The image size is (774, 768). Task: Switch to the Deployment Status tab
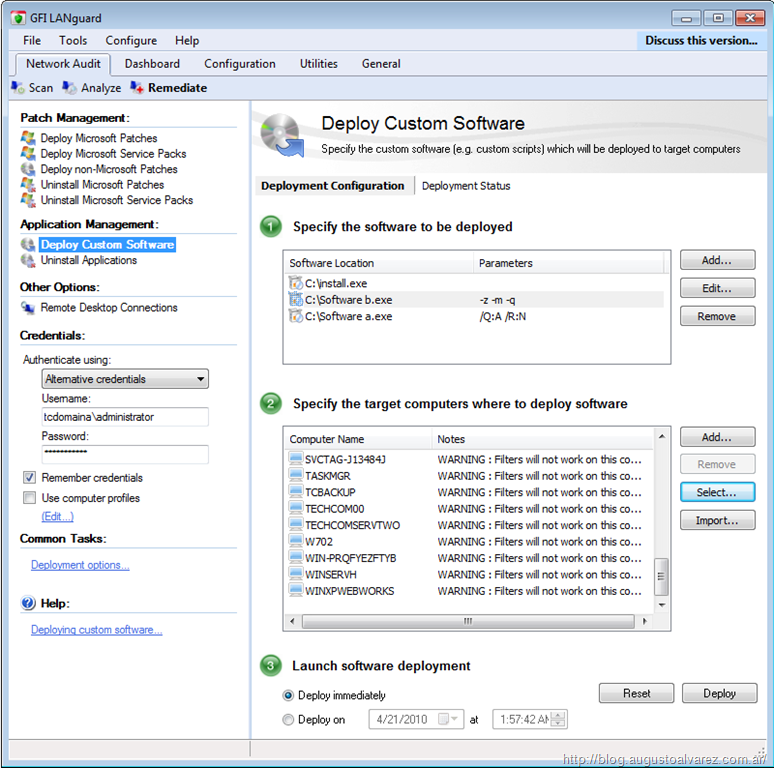pos(466,186)
